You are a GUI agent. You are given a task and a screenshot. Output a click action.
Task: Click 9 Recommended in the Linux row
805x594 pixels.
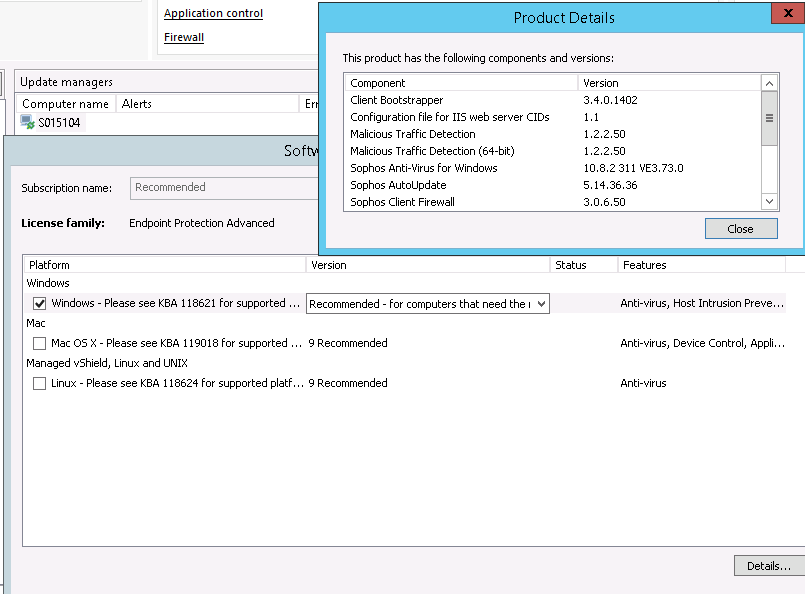pos(348,384)
